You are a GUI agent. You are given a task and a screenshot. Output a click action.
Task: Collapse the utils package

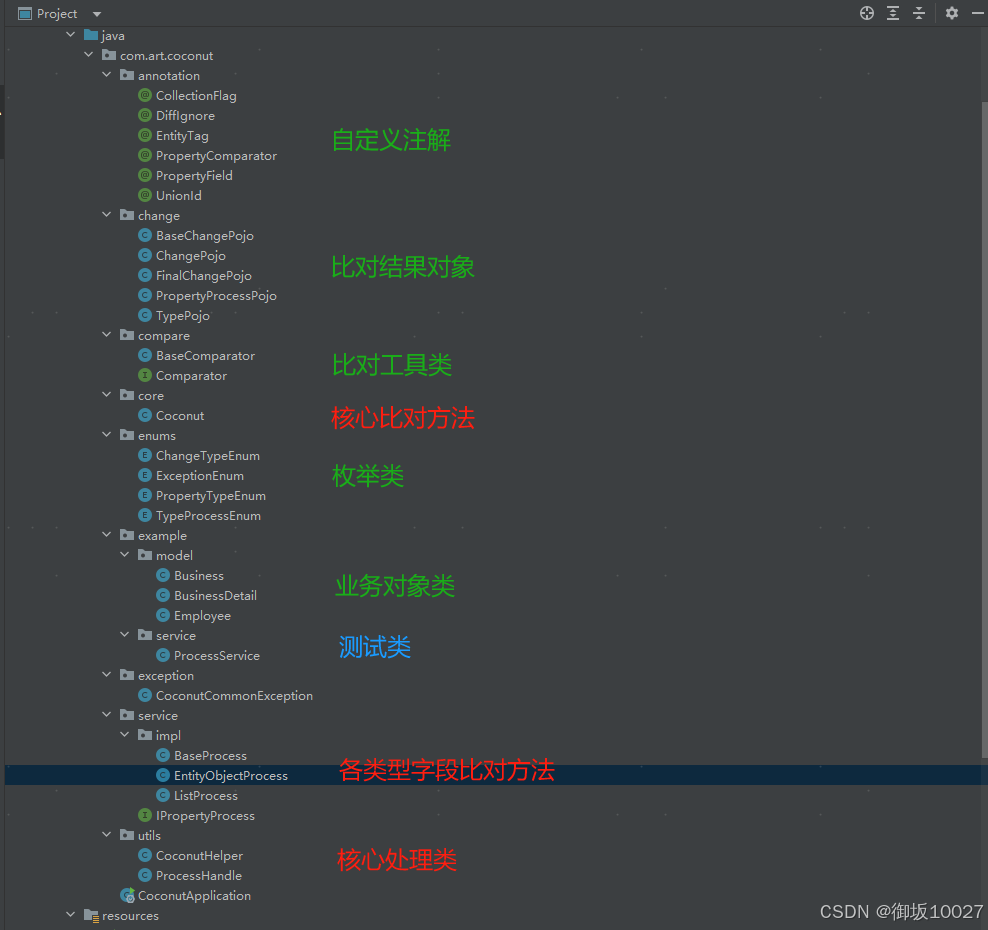coord(106,835)
